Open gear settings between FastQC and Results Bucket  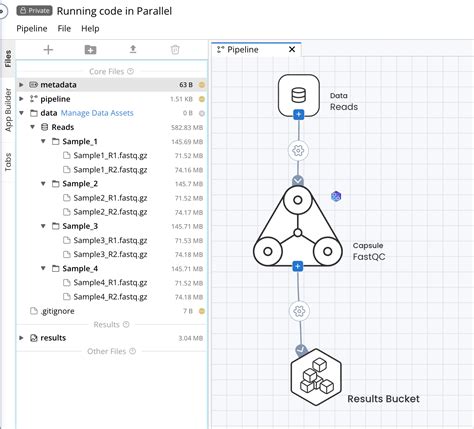tap(299, 311)
